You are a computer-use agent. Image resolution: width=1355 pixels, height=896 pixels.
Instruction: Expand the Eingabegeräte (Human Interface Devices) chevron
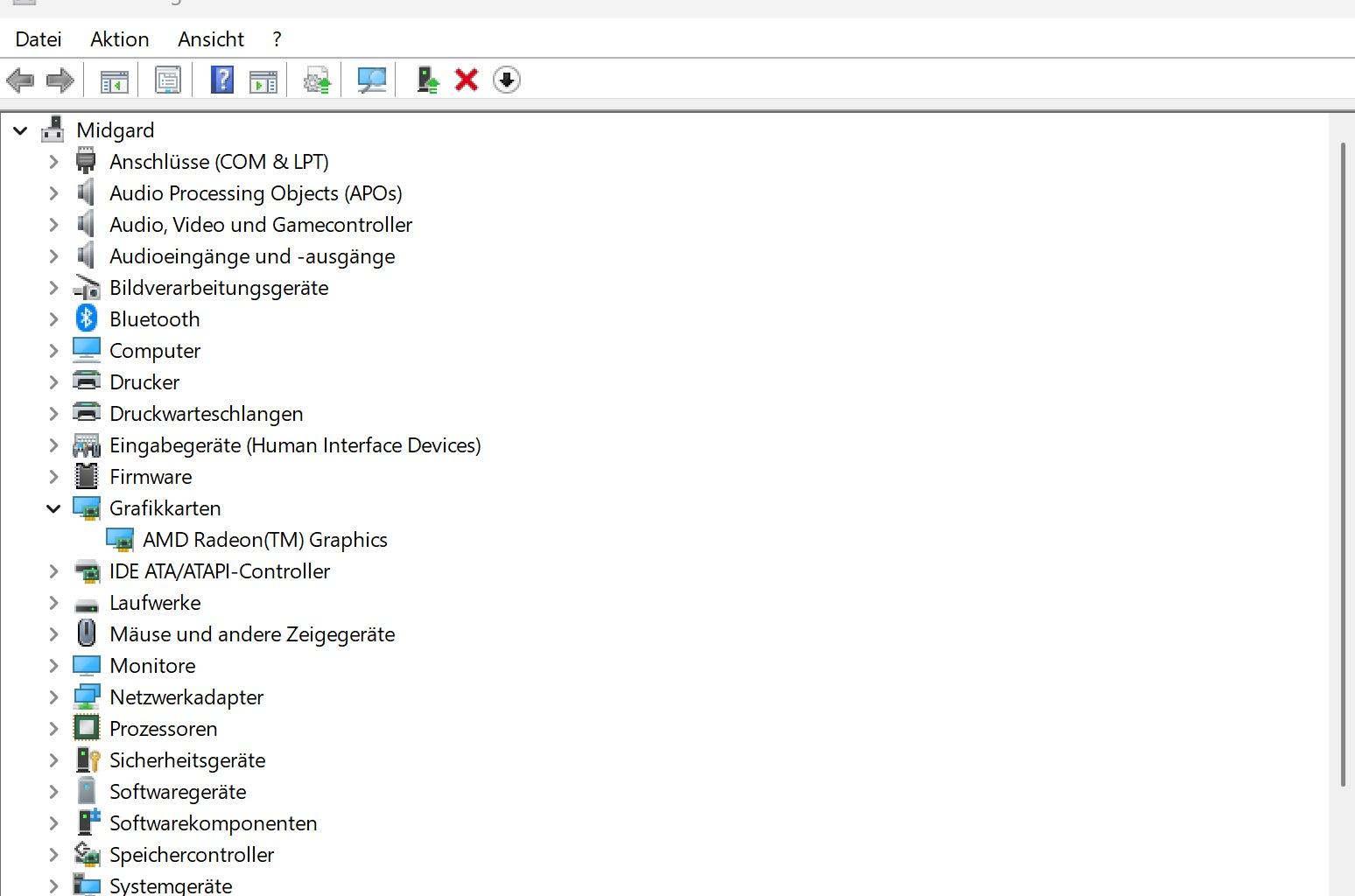coord(53,445)
